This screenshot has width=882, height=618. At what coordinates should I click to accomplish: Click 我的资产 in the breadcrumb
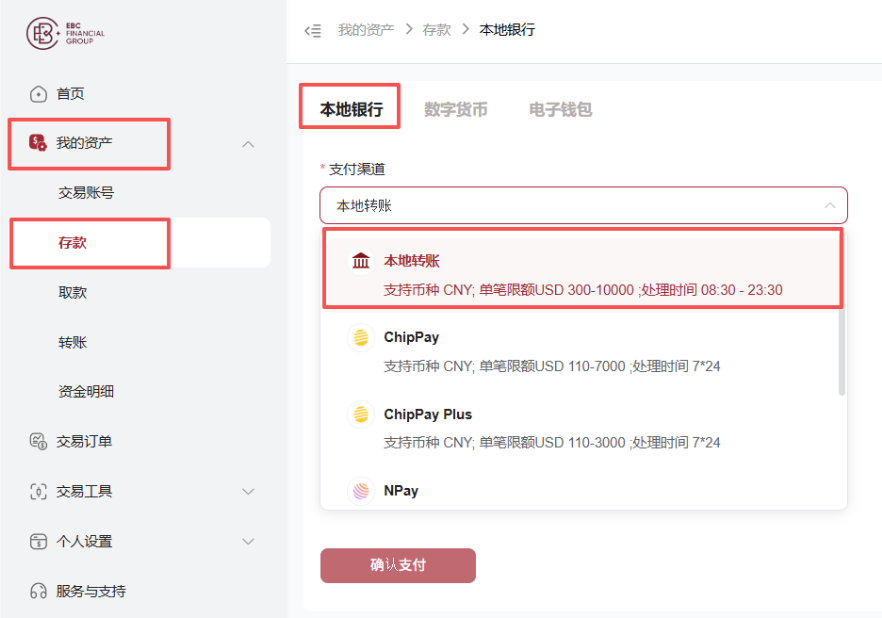pos(366,30)
